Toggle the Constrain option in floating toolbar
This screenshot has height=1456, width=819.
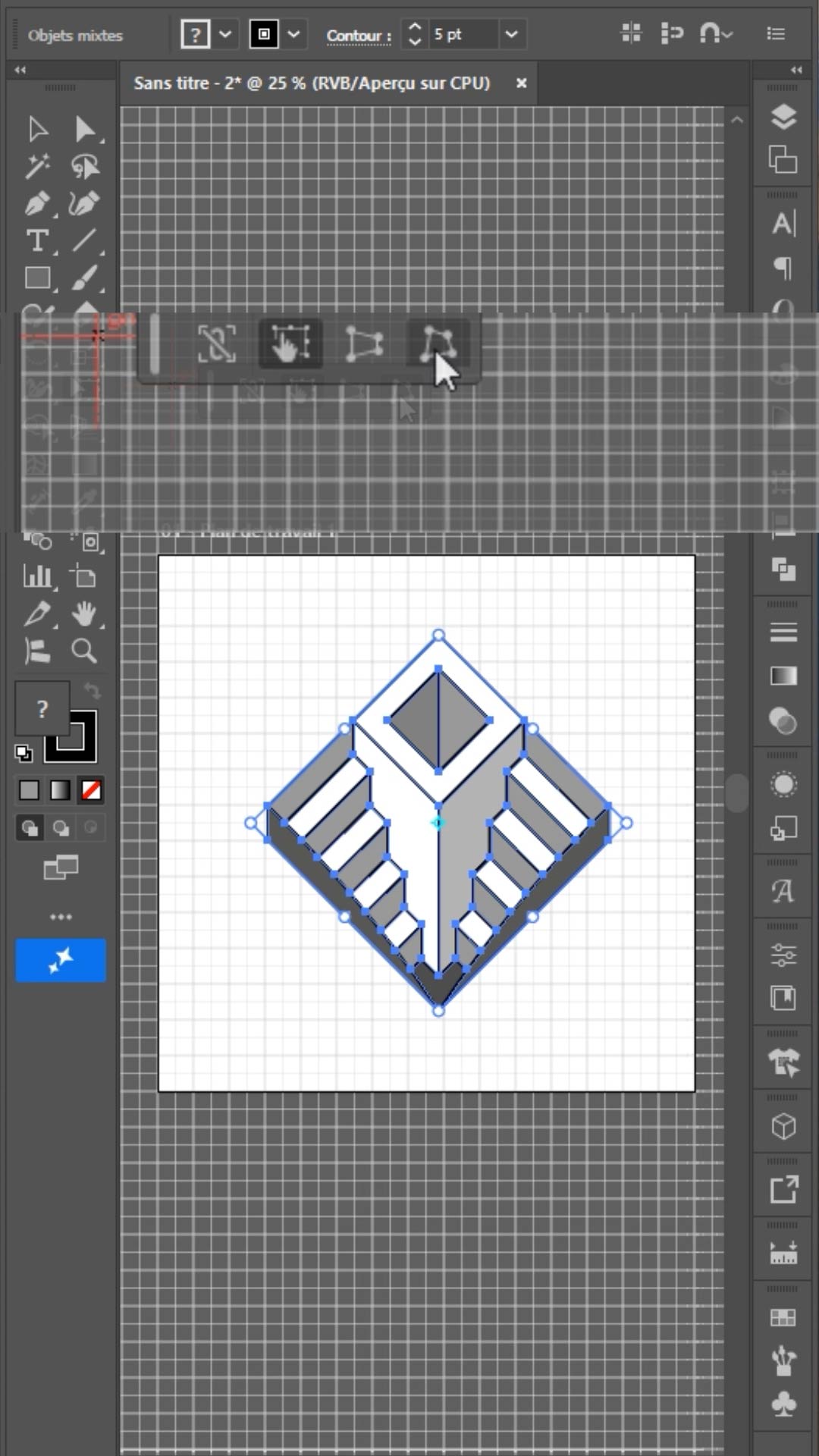pyautogui.click(x=217, y=344)
